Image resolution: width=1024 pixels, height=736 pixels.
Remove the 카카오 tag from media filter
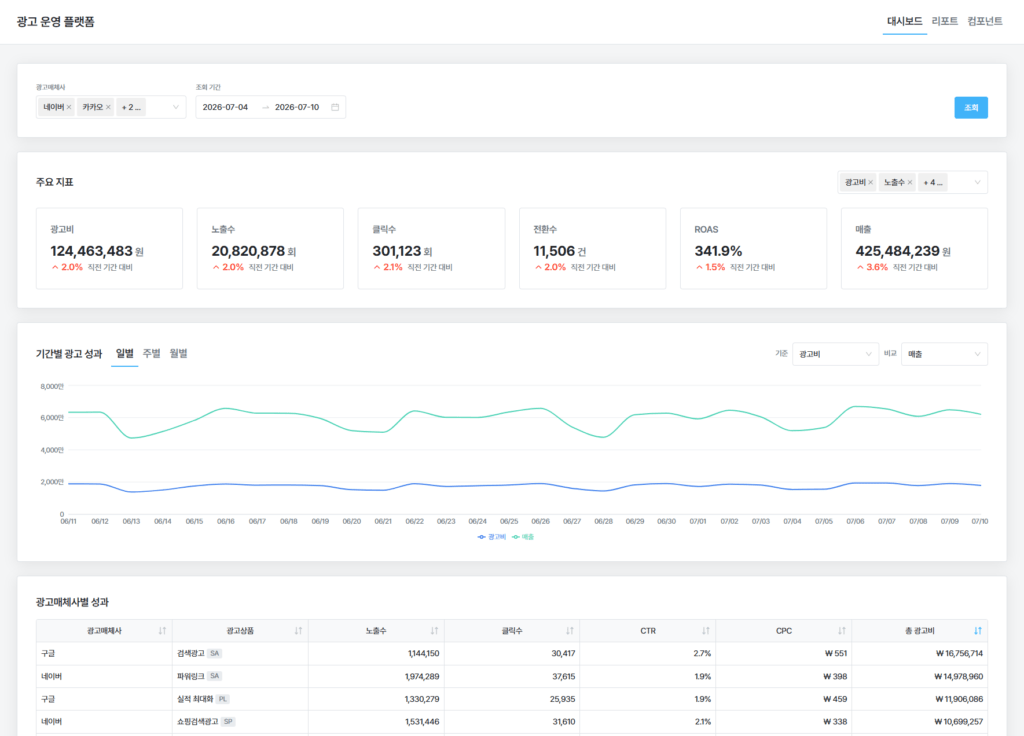point(108,107)
